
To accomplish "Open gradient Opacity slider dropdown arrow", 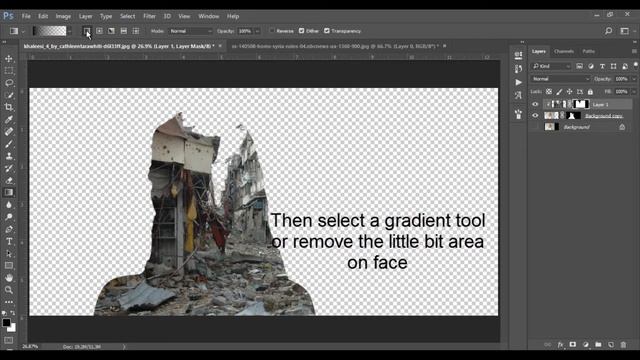I will click(x=257, y=31).
